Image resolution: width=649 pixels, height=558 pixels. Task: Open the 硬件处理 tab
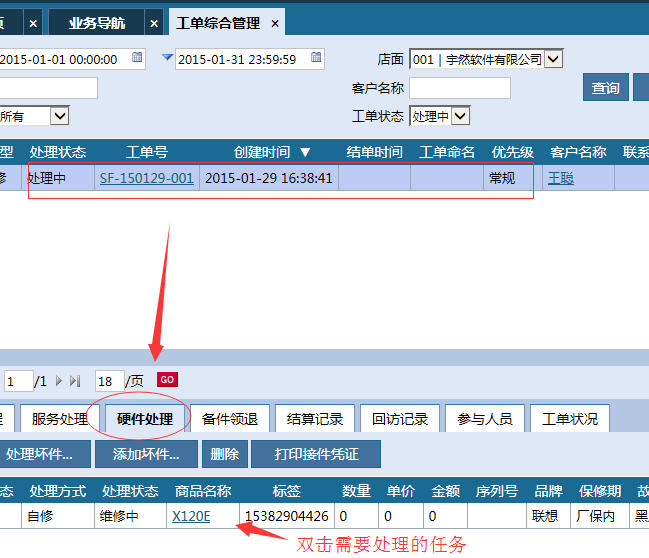click(x=145, y=418)
